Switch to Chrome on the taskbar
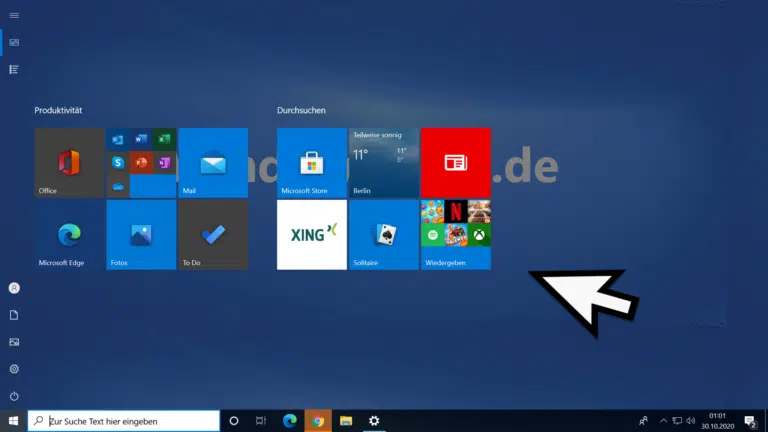 coord(318,421)
